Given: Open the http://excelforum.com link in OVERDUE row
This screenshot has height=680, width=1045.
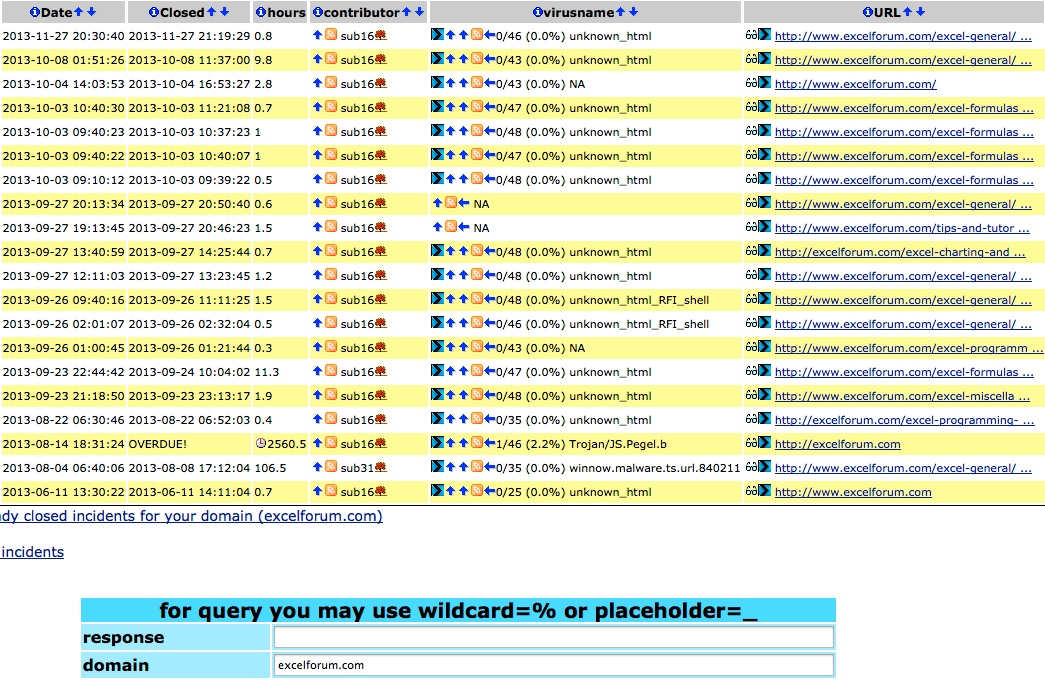Looking at the screenshot, I should (838, 444).
